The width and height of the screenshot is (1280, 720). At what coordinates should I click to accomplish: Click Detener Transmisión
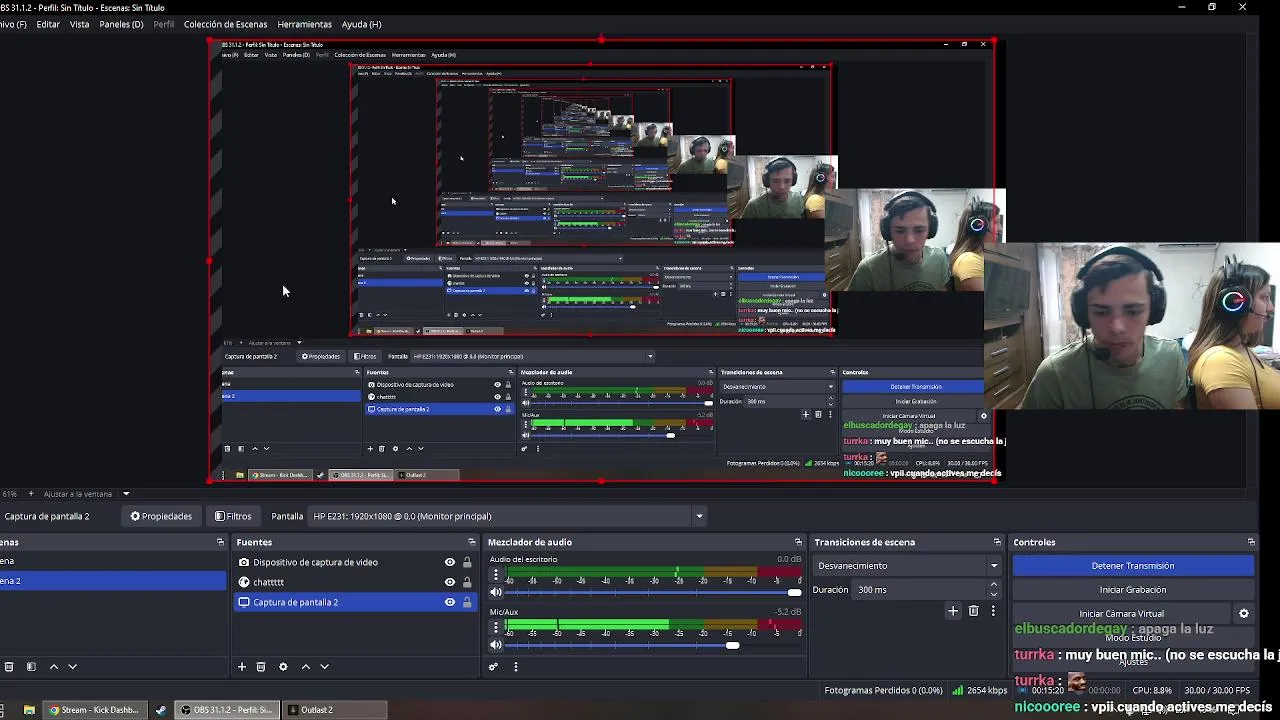click(x=1133, y=566)
